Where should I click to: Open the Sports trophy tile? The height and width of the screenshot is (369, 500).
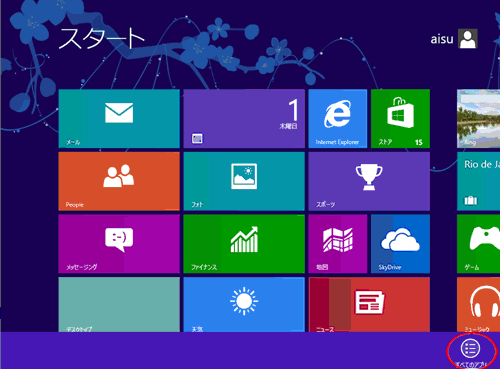[369, 181]
